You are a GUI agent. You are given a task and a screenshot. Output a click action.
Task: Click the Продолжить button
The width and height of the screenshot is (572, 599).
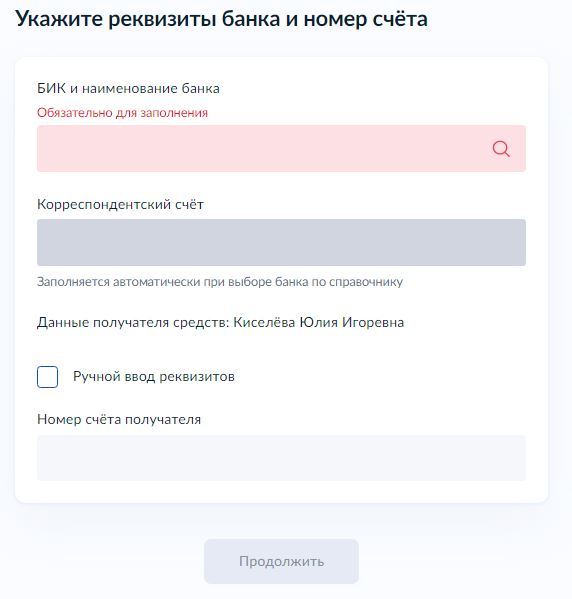pos(281,561)
